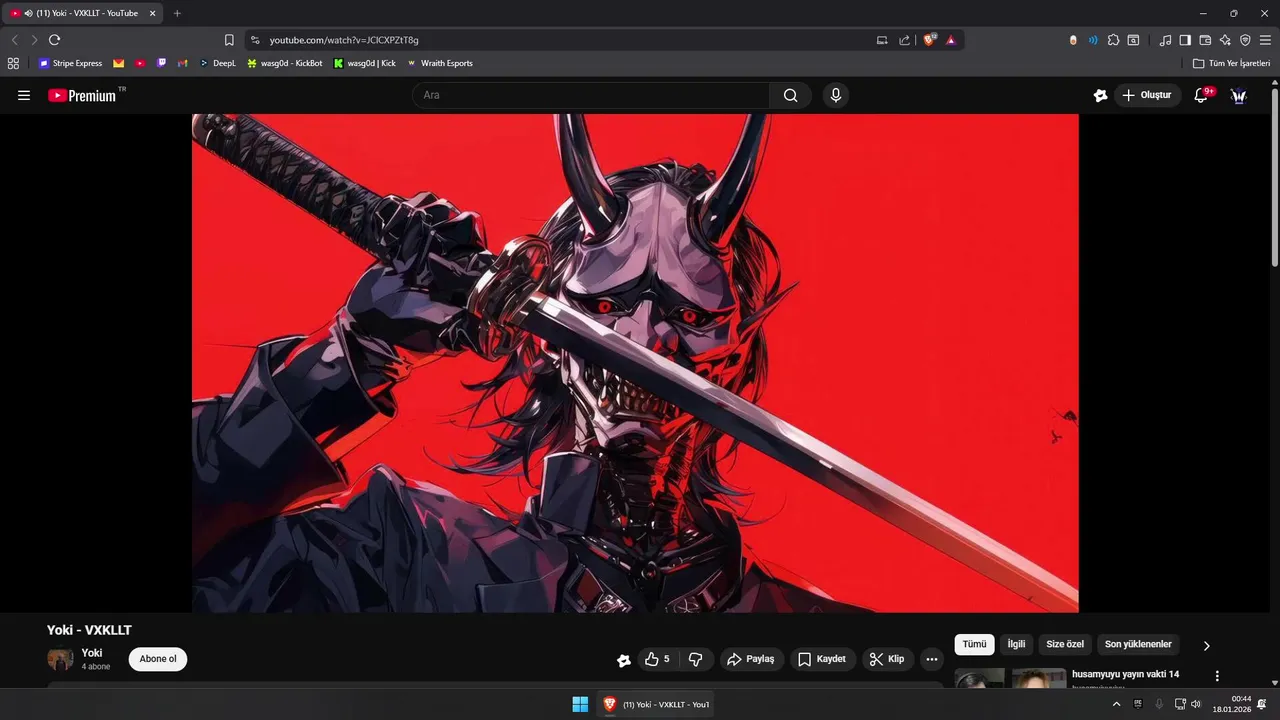Show more filter chips with right chevron
This screenshot has height=720, width=1280.
pyautogui.click(x=1206, y=646)
